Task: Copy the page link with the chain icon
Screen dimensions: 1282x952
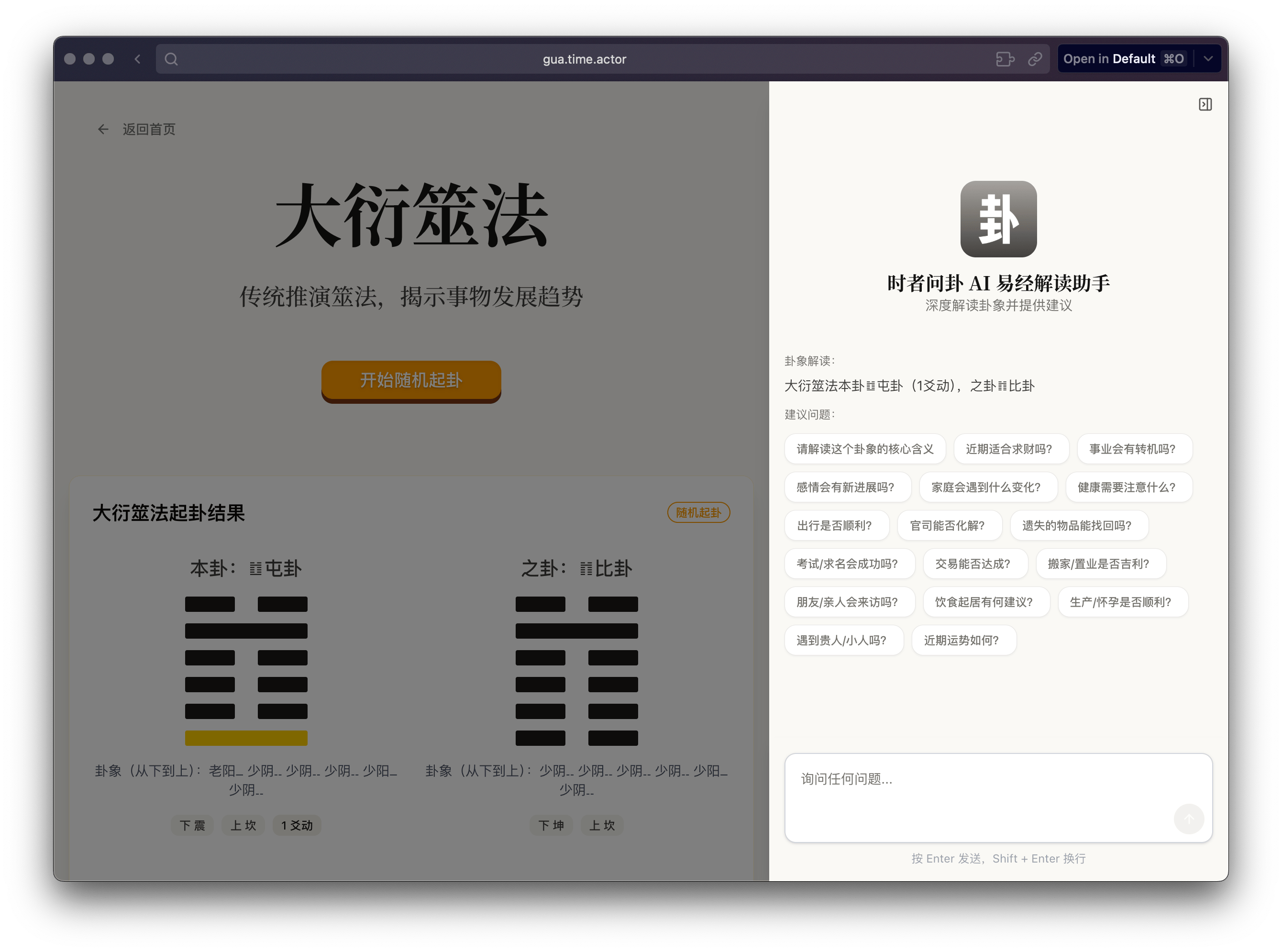Action: (x=1035, y=59)
